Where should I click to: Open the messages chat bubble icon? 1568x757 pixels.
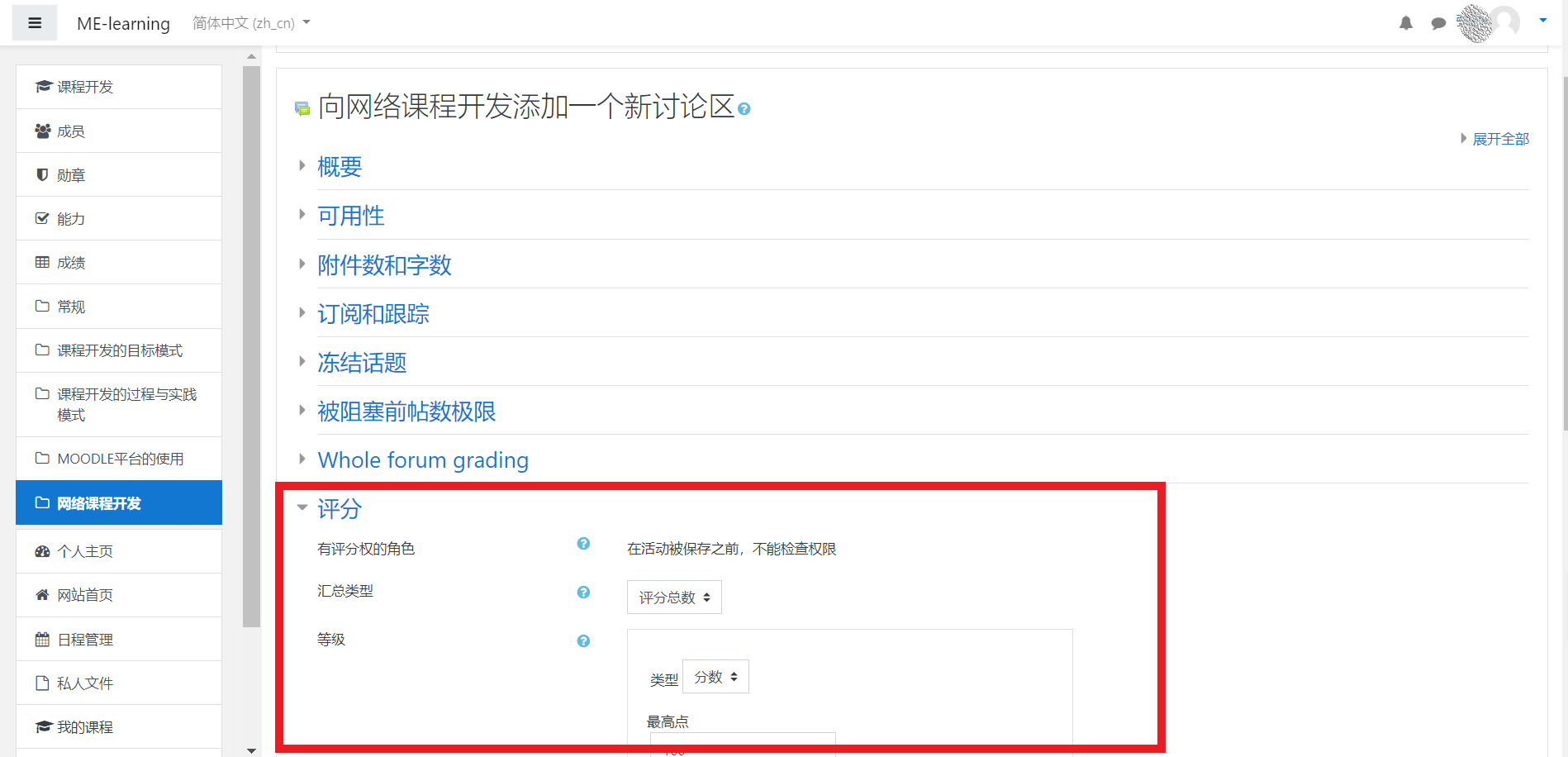coord(1438,23)
